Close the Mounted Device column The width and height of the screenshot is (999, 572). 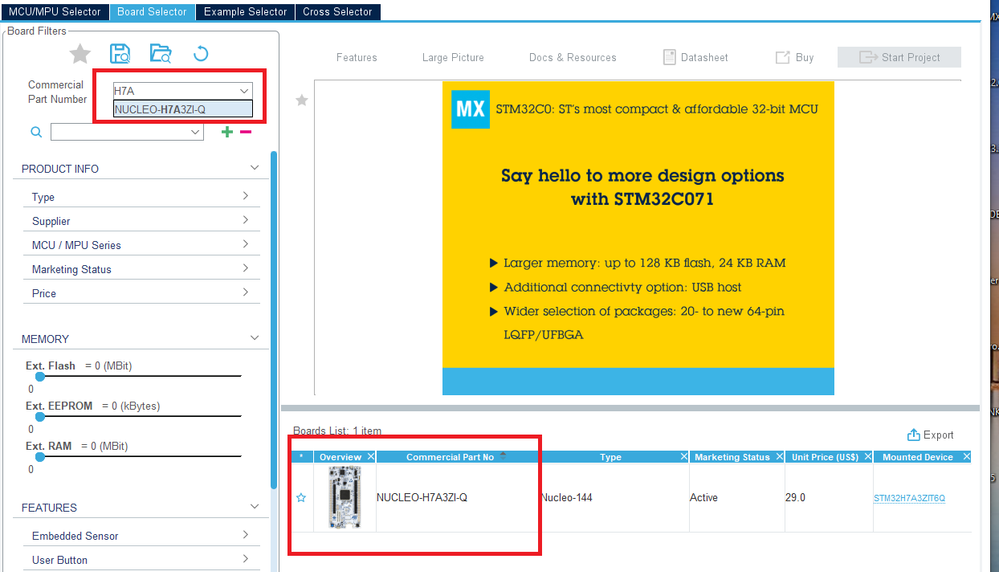point(967,457)
